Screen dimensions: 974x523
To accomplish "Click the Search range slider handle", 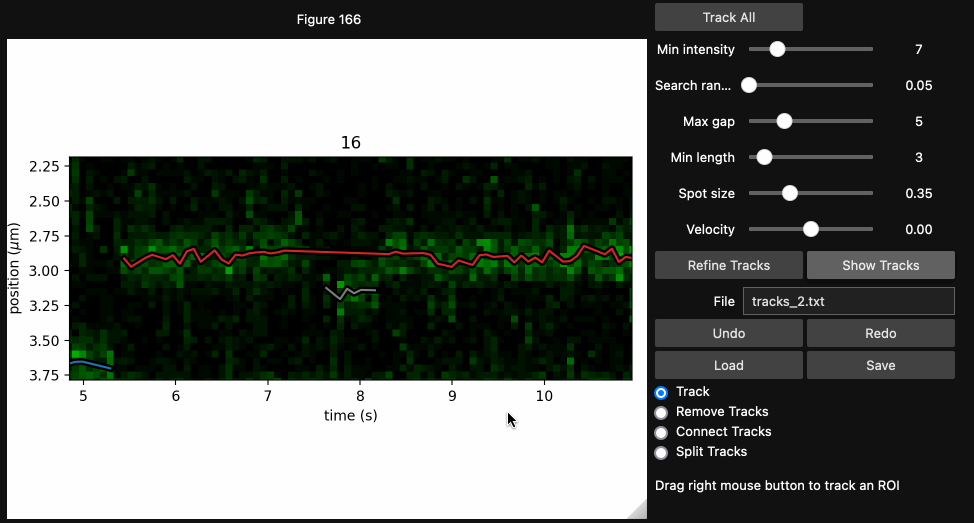I will click(749, 85).
